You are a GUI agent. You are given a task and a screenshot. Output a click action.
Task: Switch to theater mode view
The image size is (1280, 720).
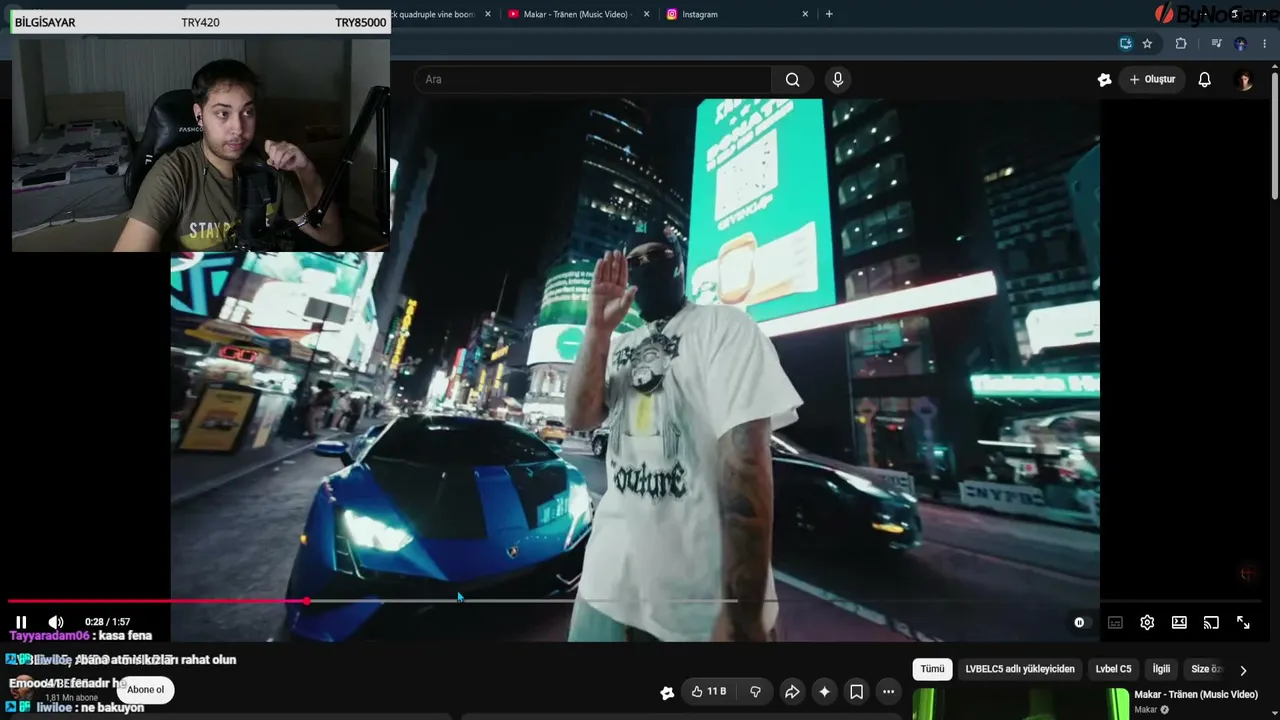[1179, 622]
